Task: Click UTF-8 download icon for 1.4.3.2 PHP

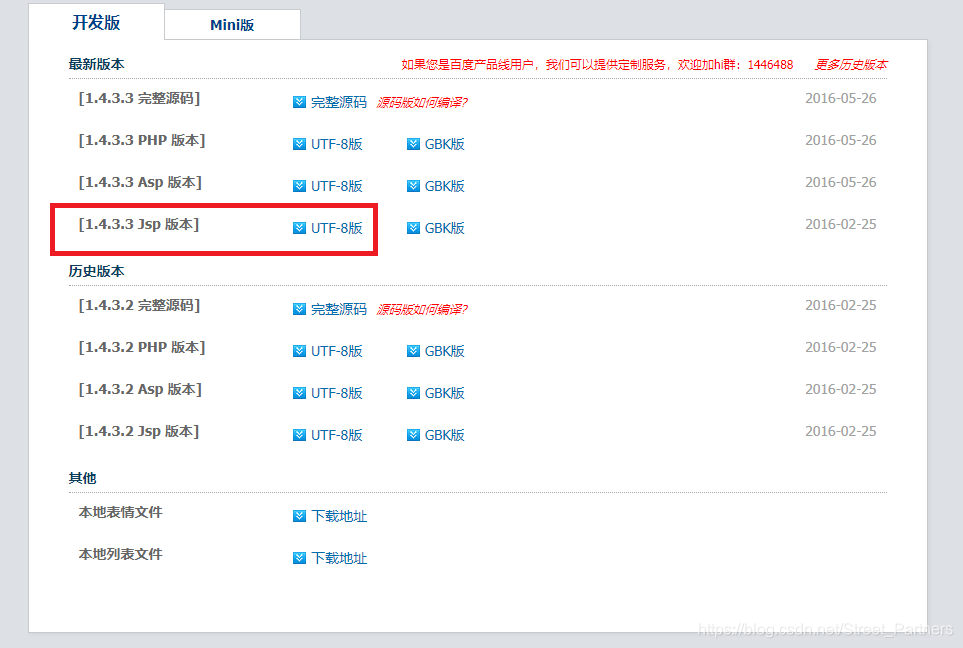Action: point(299,351)
